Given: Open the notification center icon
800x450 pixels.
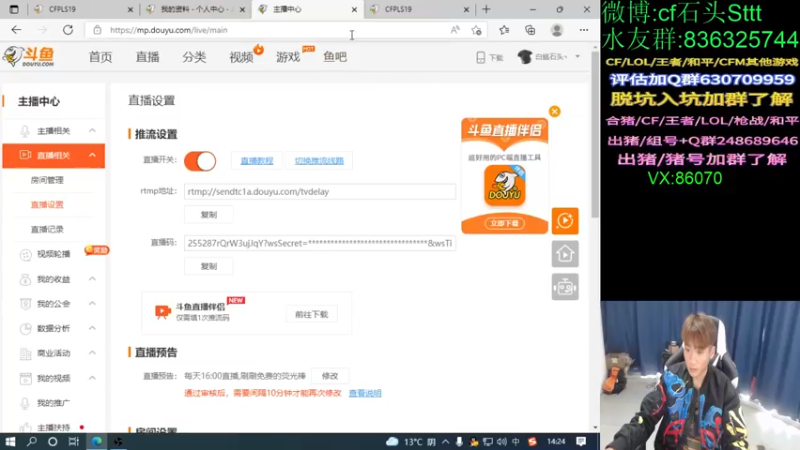Looking at the screenshot, I should click(x=581, y=441).
